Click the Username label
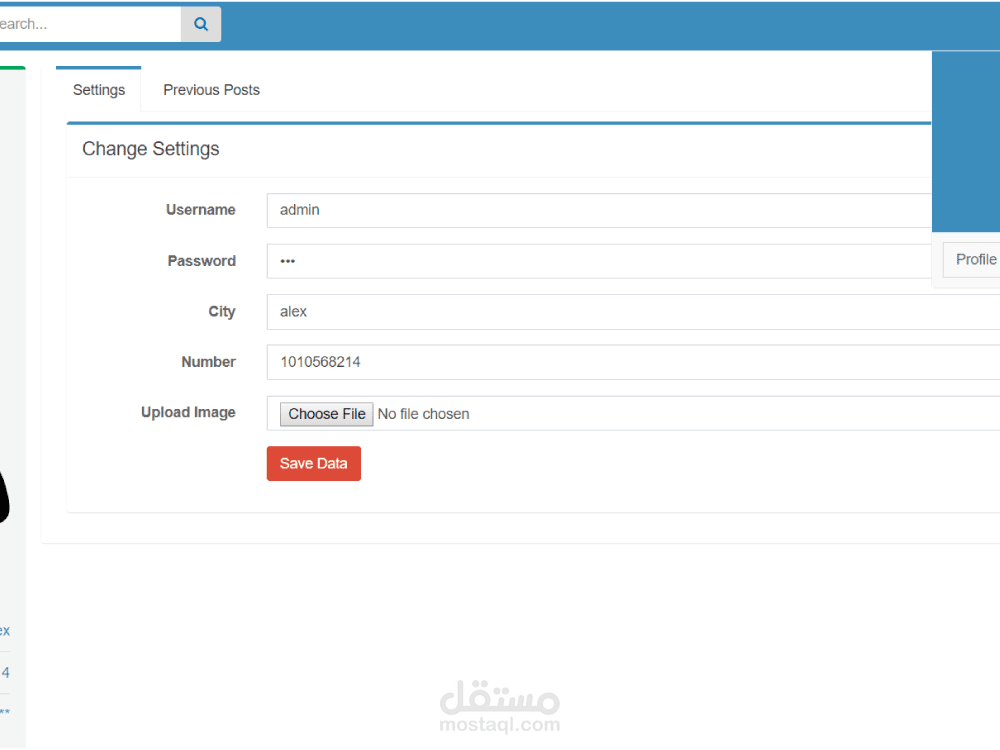This screenshot has width=1000, height=750. pos(200,210)
